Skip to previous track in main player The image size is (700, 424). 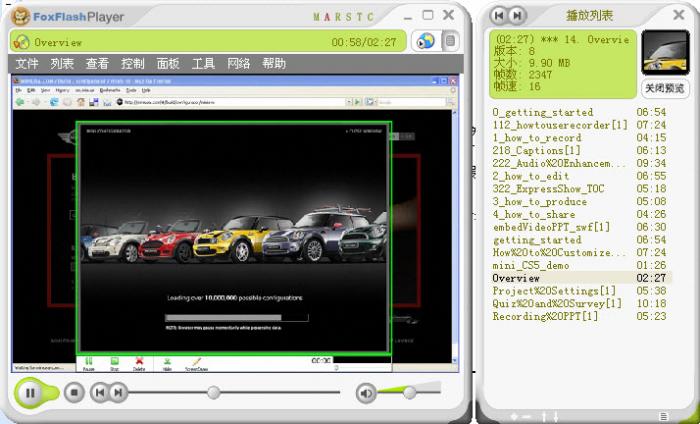pyautogui.click(x=100, y=393)
